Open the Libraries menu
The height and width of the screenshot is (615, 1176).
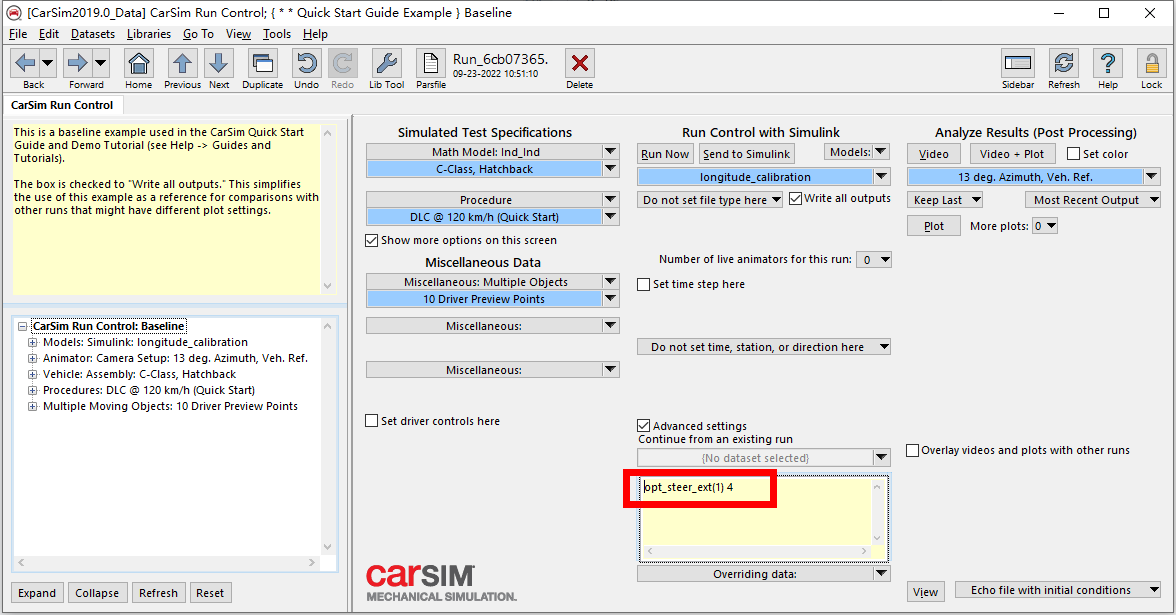point(148,34)
